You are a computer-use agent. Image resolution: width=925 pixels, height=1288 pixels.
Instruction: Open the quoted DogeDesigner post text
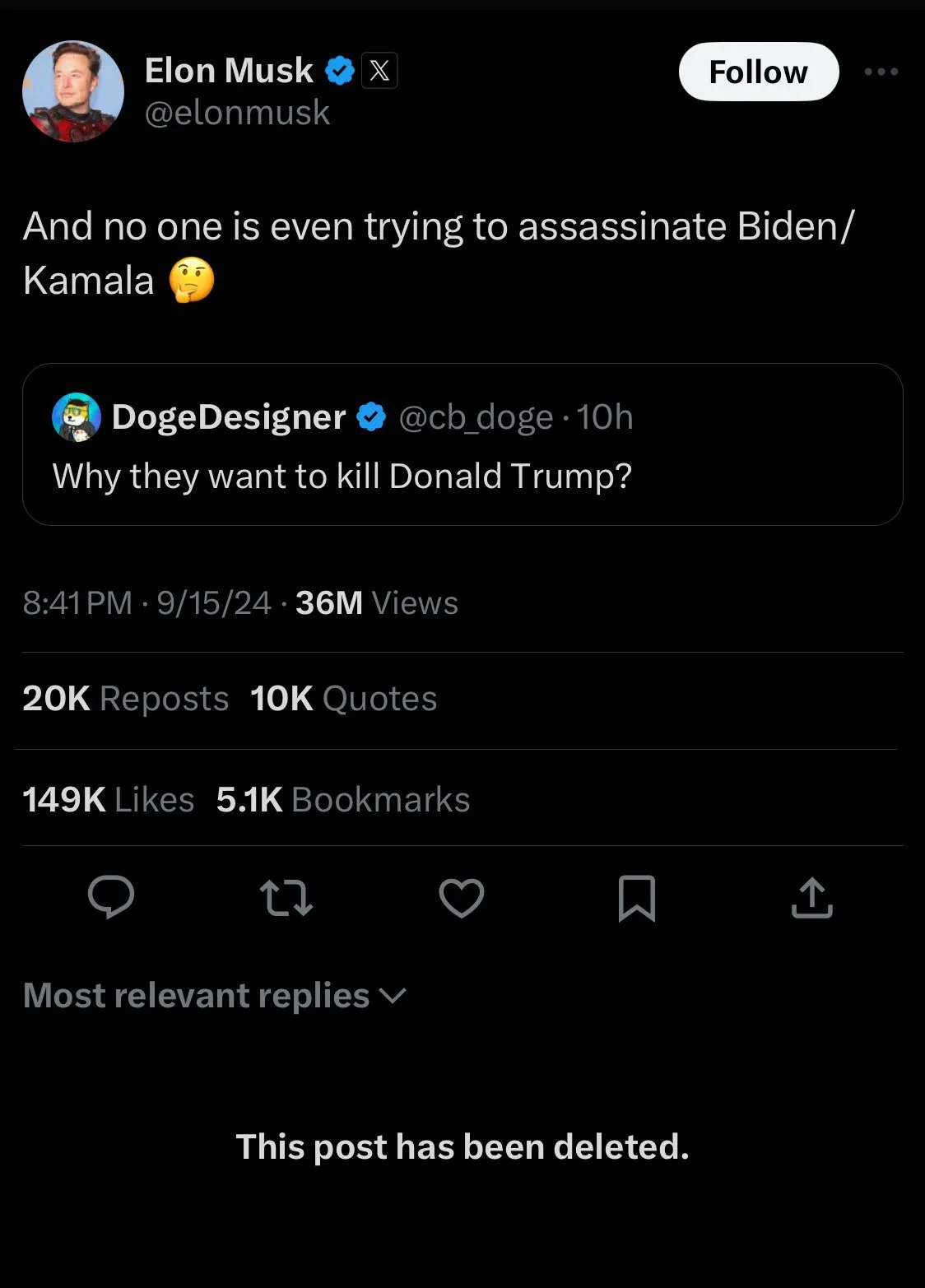pos(342,477)
